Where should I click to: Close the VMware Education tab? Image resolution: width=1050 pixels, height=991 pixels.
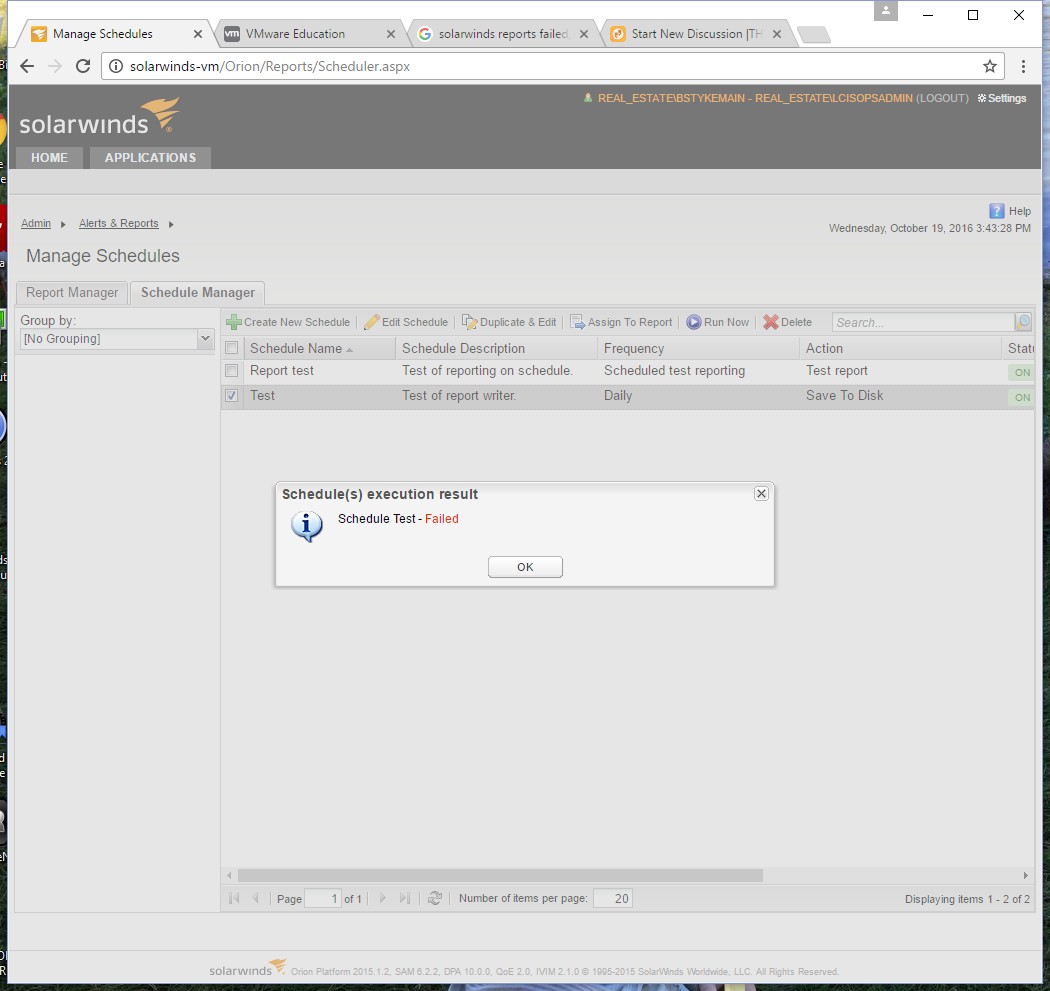pos(391,34)
